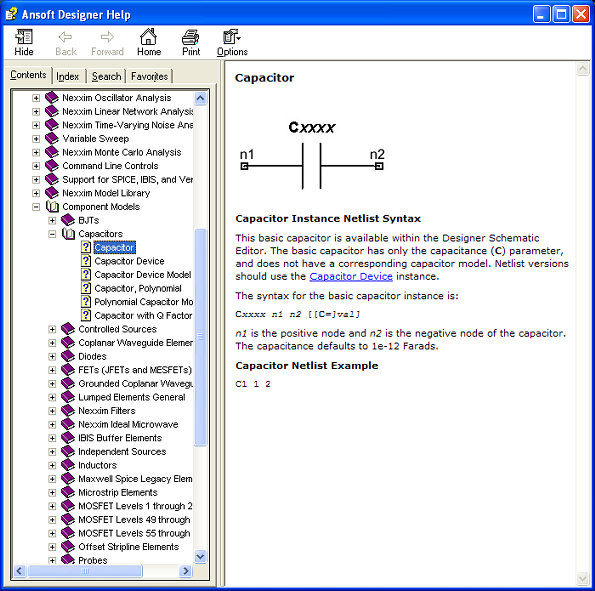
Task: Collapse the Capacitors tree node
Action: click(52, 234)
